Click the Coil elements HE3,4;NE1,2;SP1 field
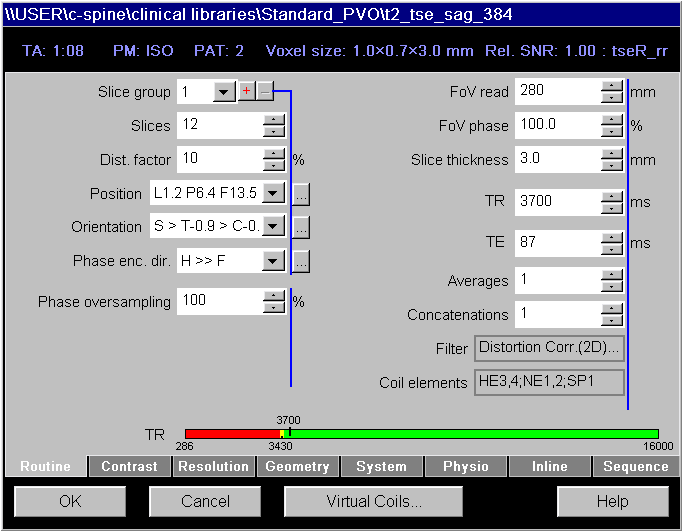 (x=549, y=382)
